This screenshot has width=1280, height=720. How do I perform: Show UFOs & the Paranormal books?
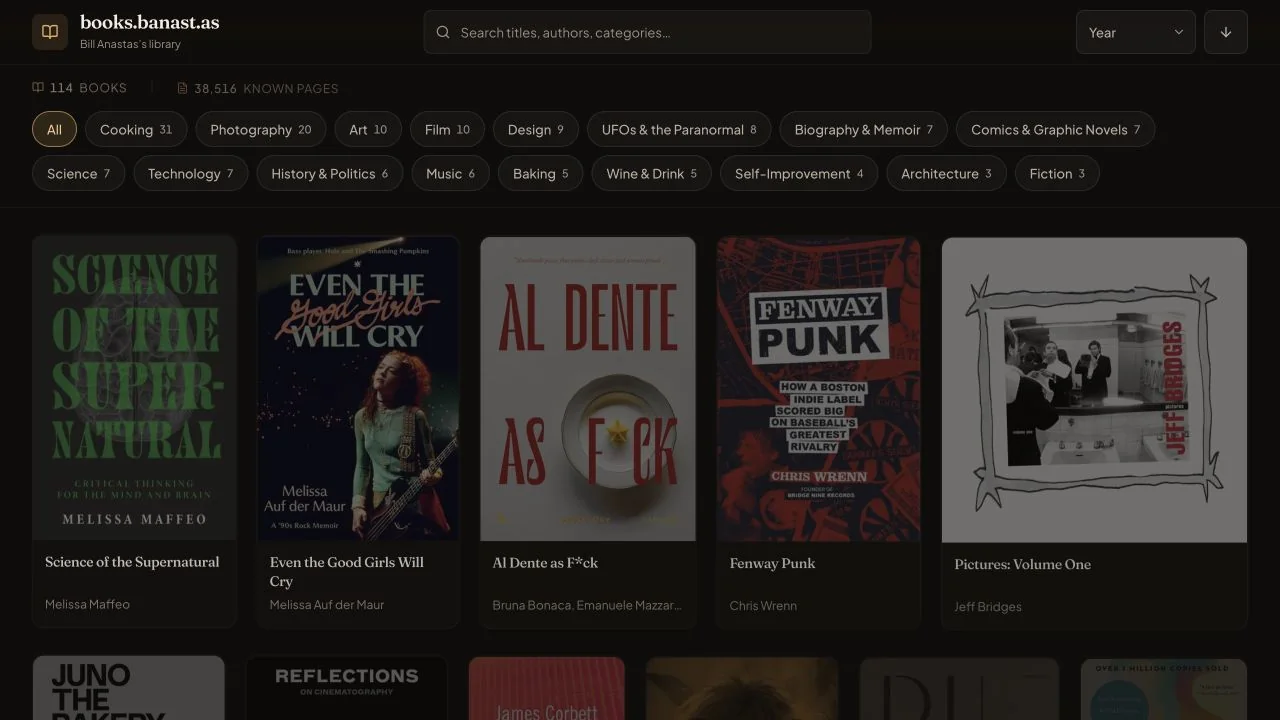tap(679, 129)
